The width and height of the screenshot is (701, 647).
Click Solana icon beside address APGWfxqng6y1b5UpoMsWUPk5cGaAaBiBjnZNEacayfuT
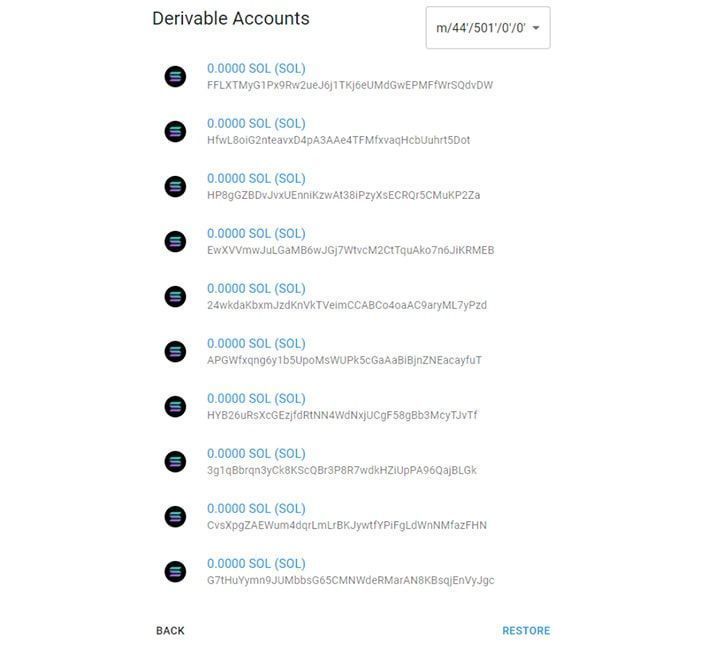coord(175,351)
